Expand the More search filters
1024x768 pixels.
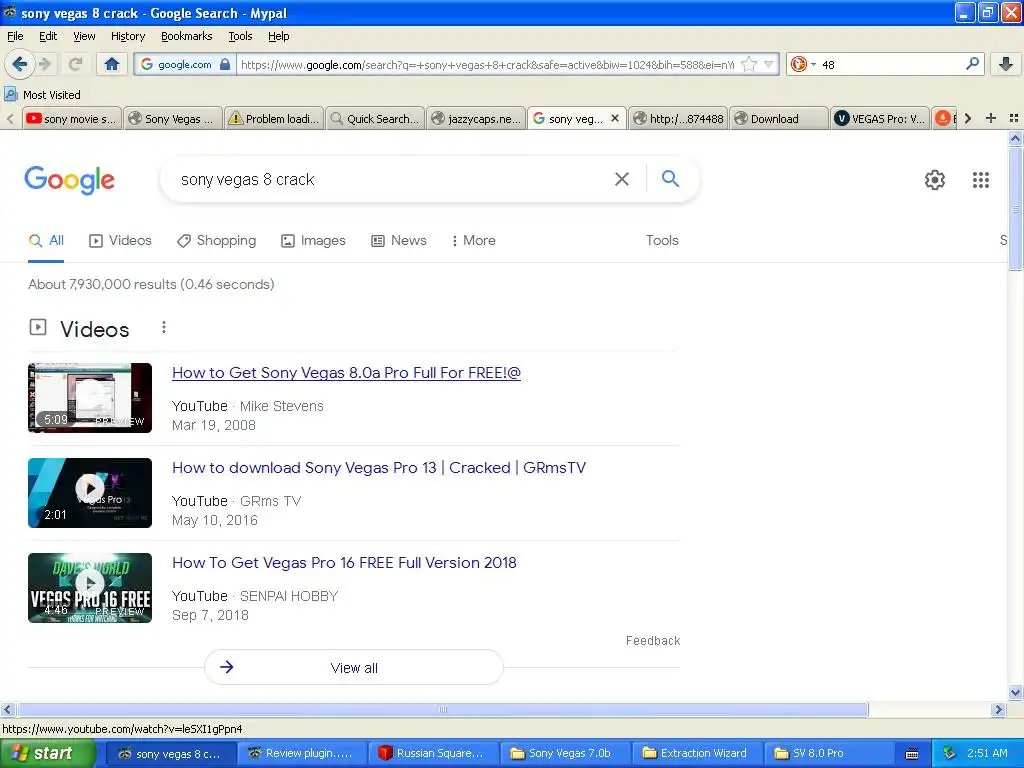[474, 240]
